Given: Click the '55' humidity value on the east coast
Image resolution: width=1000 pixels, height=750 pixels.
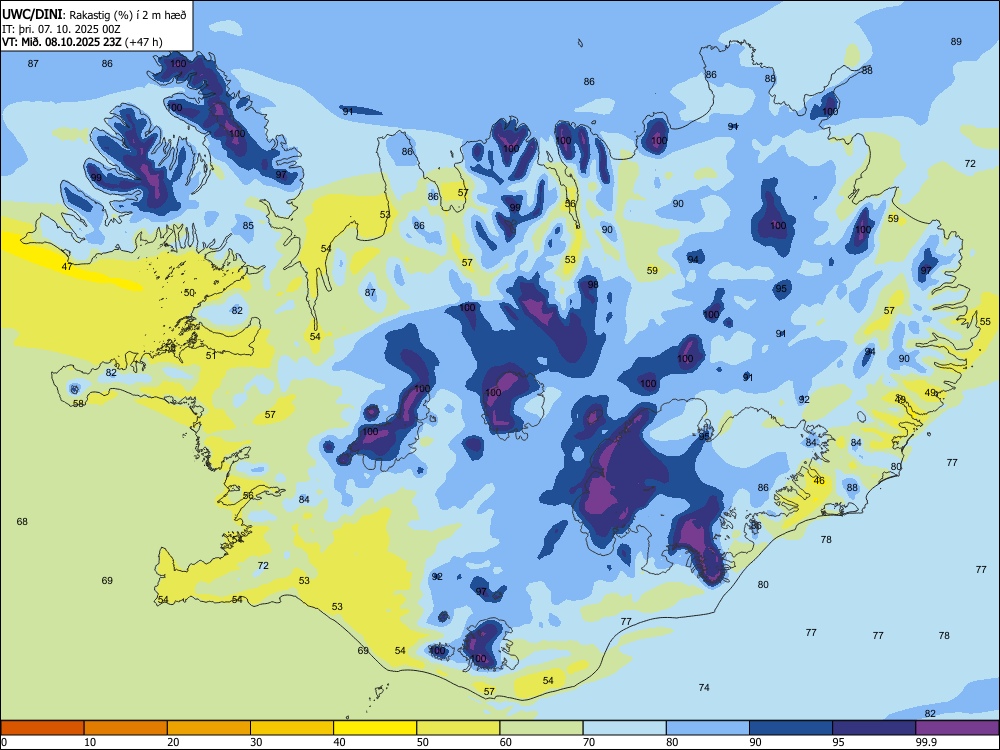Looking at the screenshot, I should click(985, 321).
